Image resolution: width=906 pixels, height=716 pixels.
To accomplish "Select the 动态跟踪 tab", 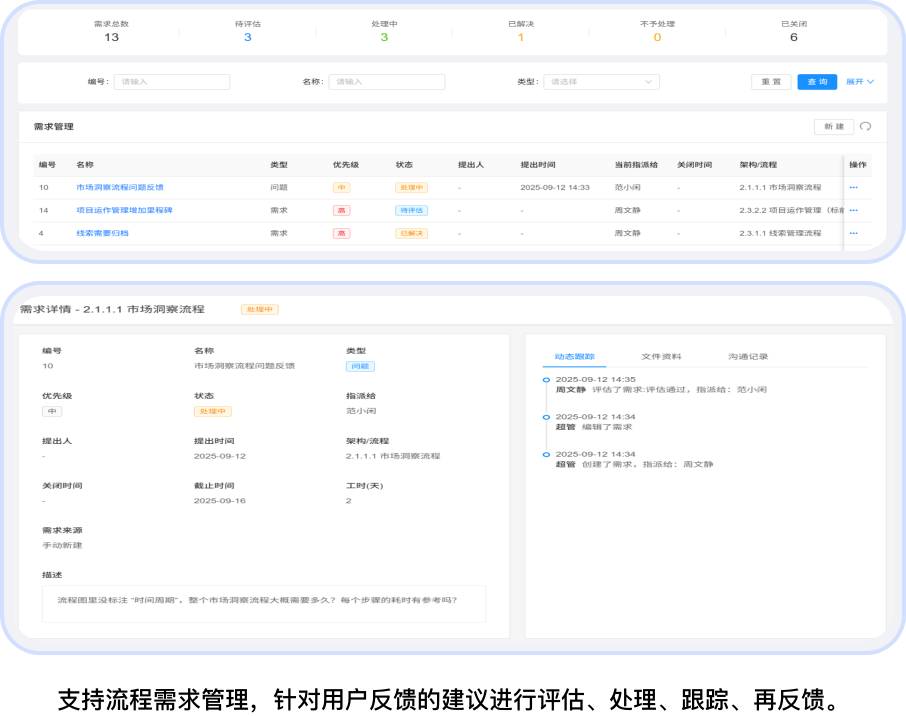I will pos(575,356).
